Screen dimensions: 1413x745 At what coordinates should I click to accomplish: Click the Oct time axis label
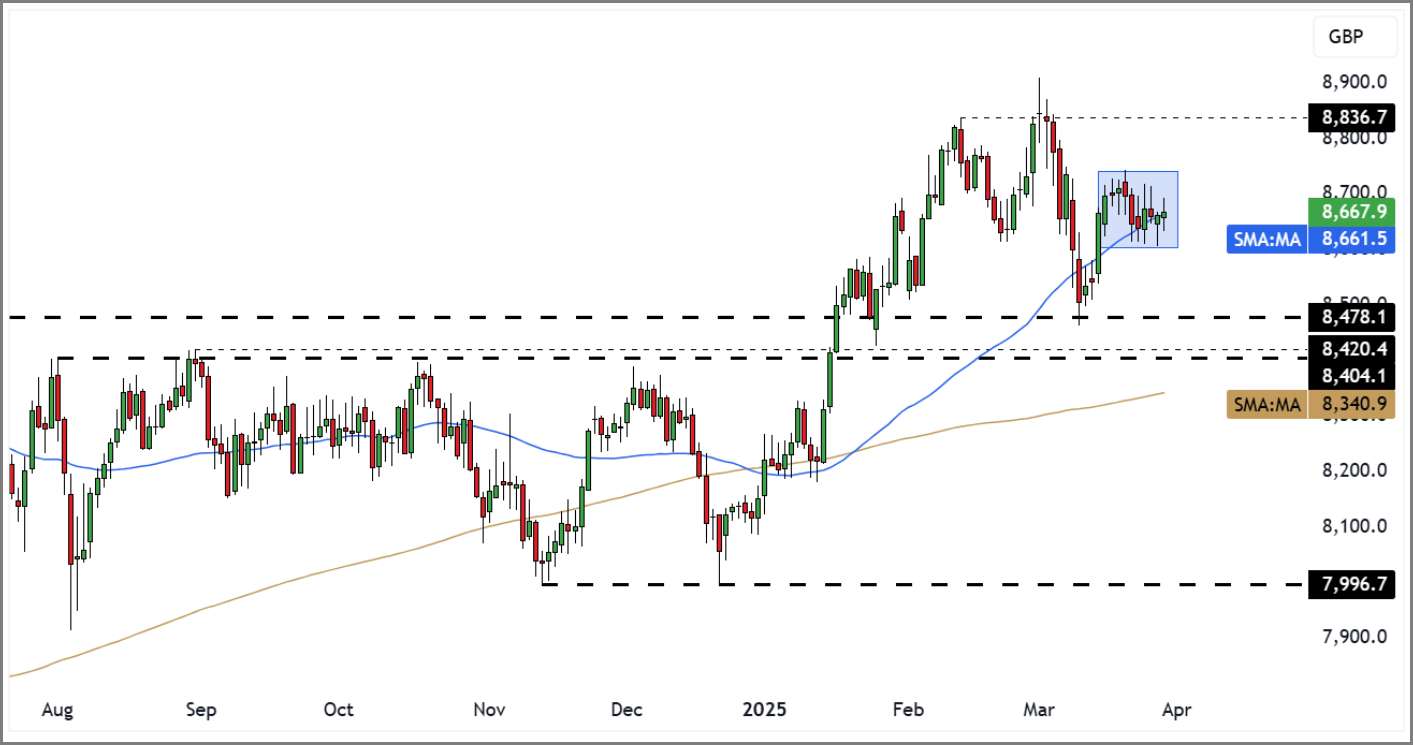tap(339, 710)
